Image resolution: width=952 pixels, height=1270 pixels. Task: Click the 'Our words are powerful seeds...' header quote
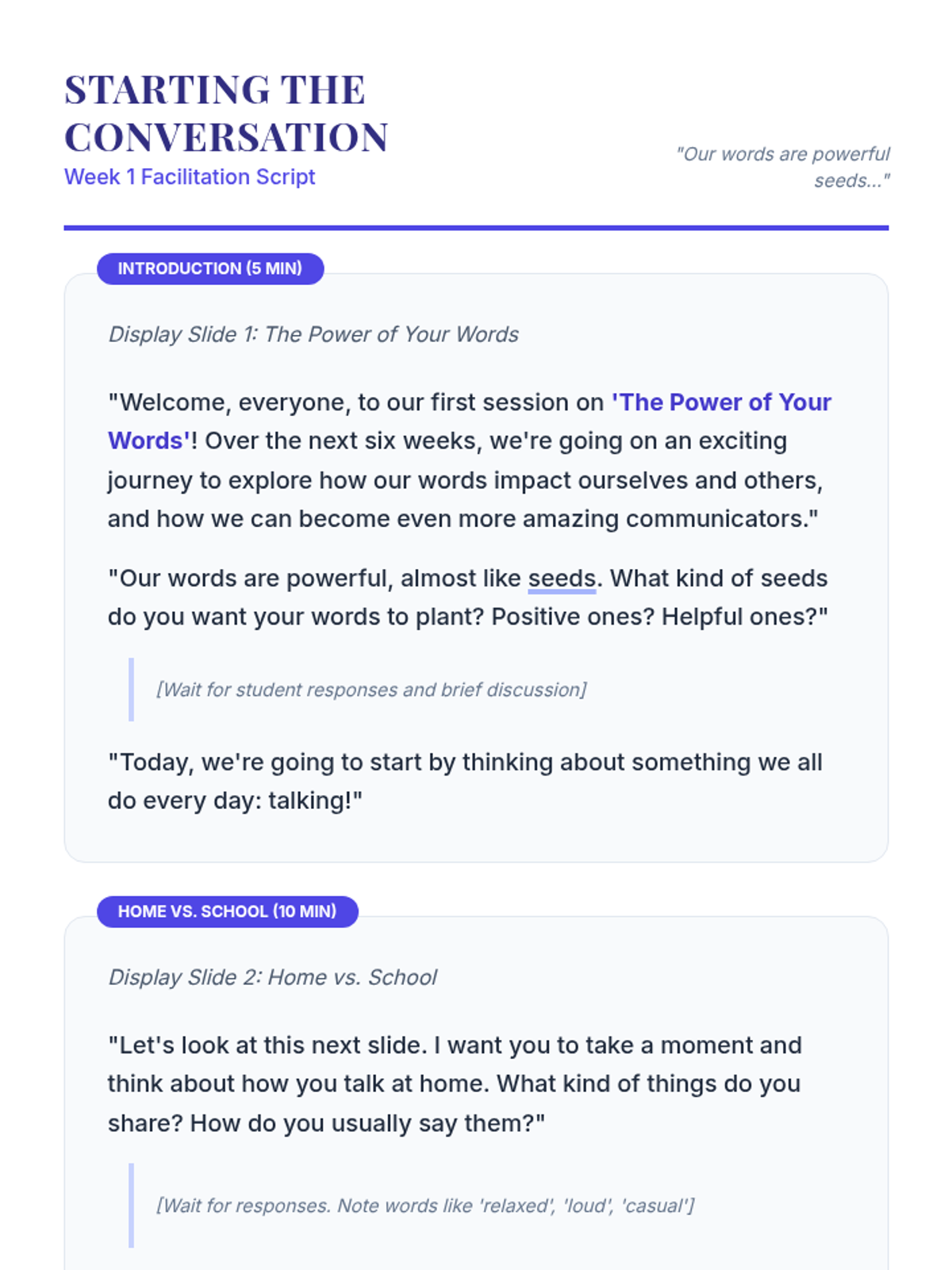pyautogui.click(x=782, y=167)
